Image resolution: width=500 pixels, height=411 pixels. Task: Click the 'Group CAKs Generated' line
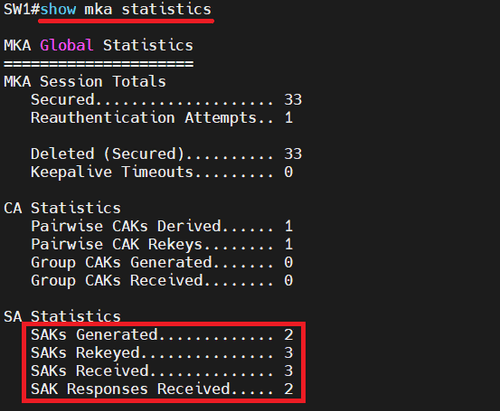click(x=162, y=262)
